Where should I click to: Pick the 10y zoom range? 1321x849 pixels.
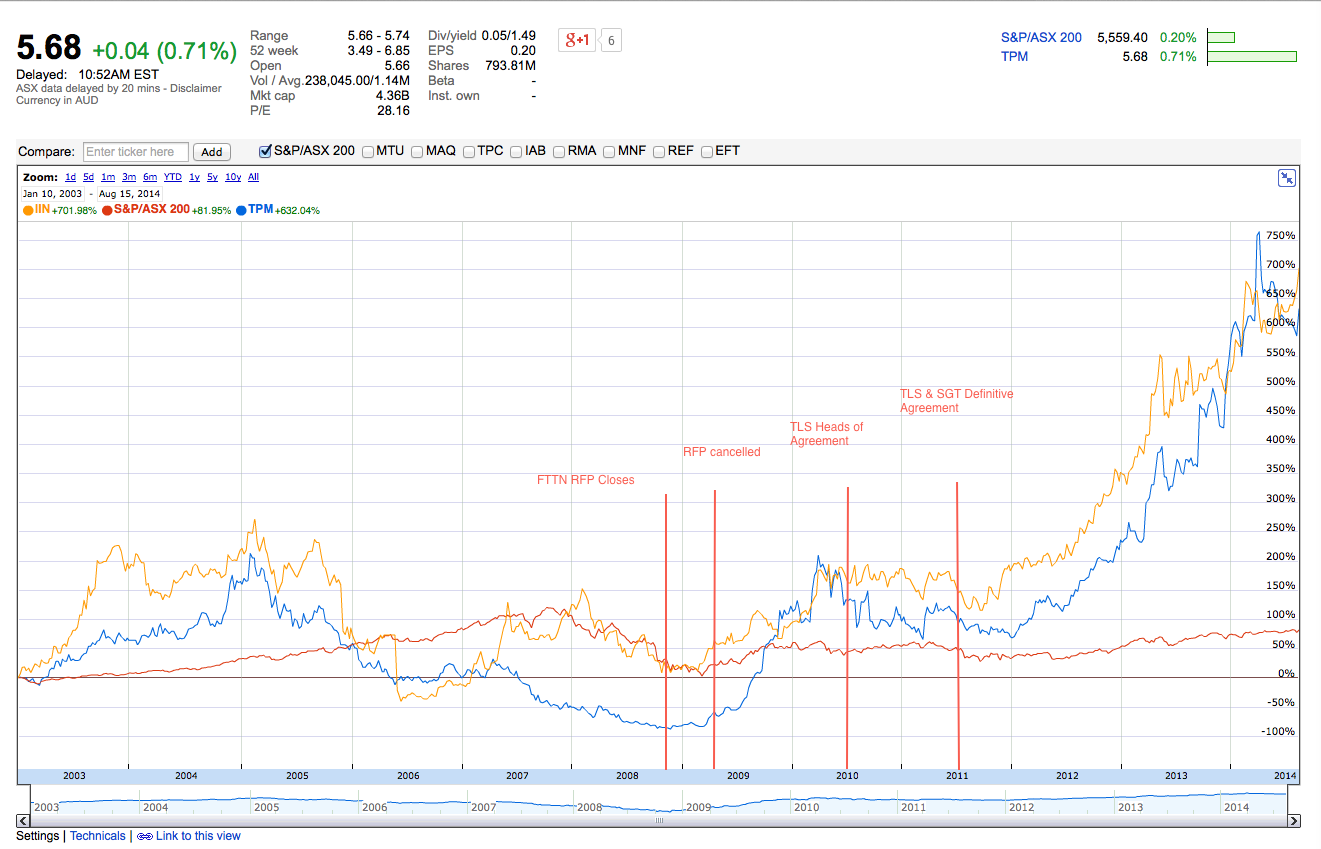click(233, 177)
